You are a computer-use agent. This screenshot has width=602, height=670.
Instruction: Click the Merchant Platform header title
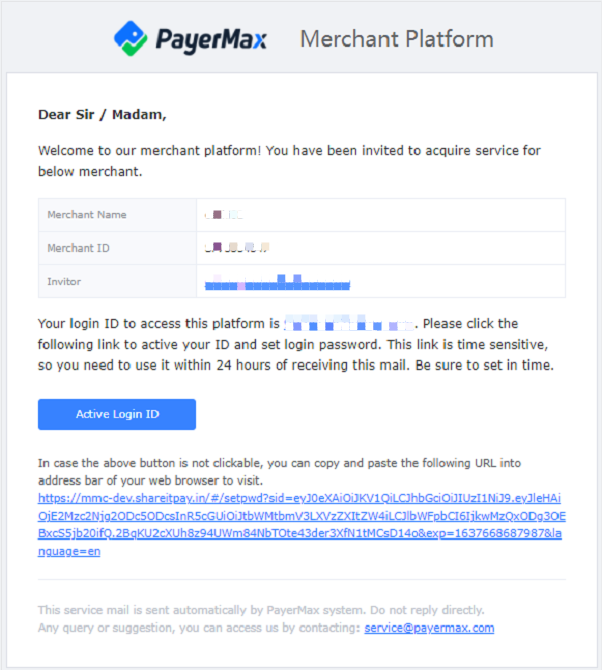[397, 39]
